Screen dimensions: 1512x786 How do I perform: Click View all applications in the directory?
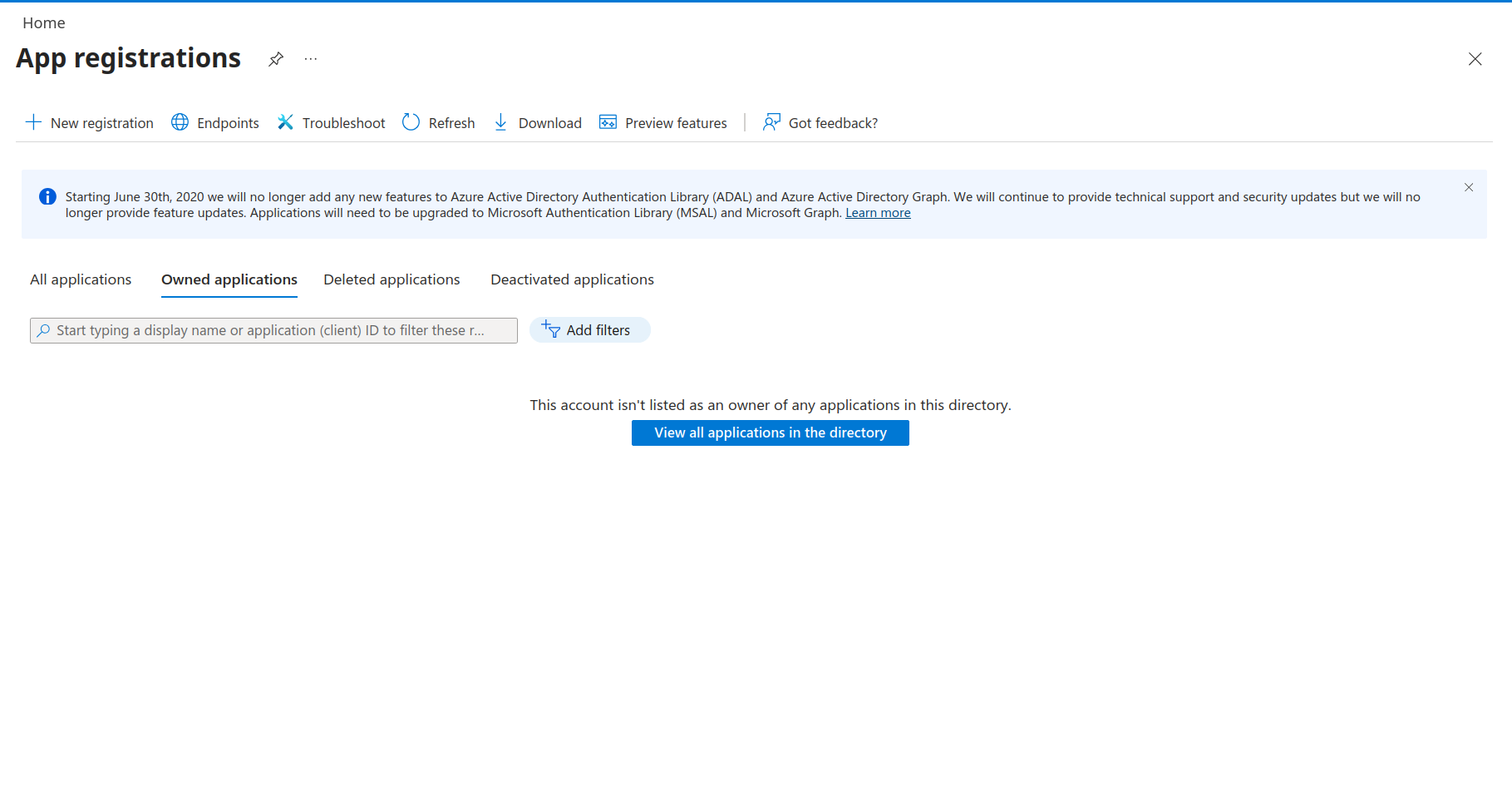[x=771, y=433]
